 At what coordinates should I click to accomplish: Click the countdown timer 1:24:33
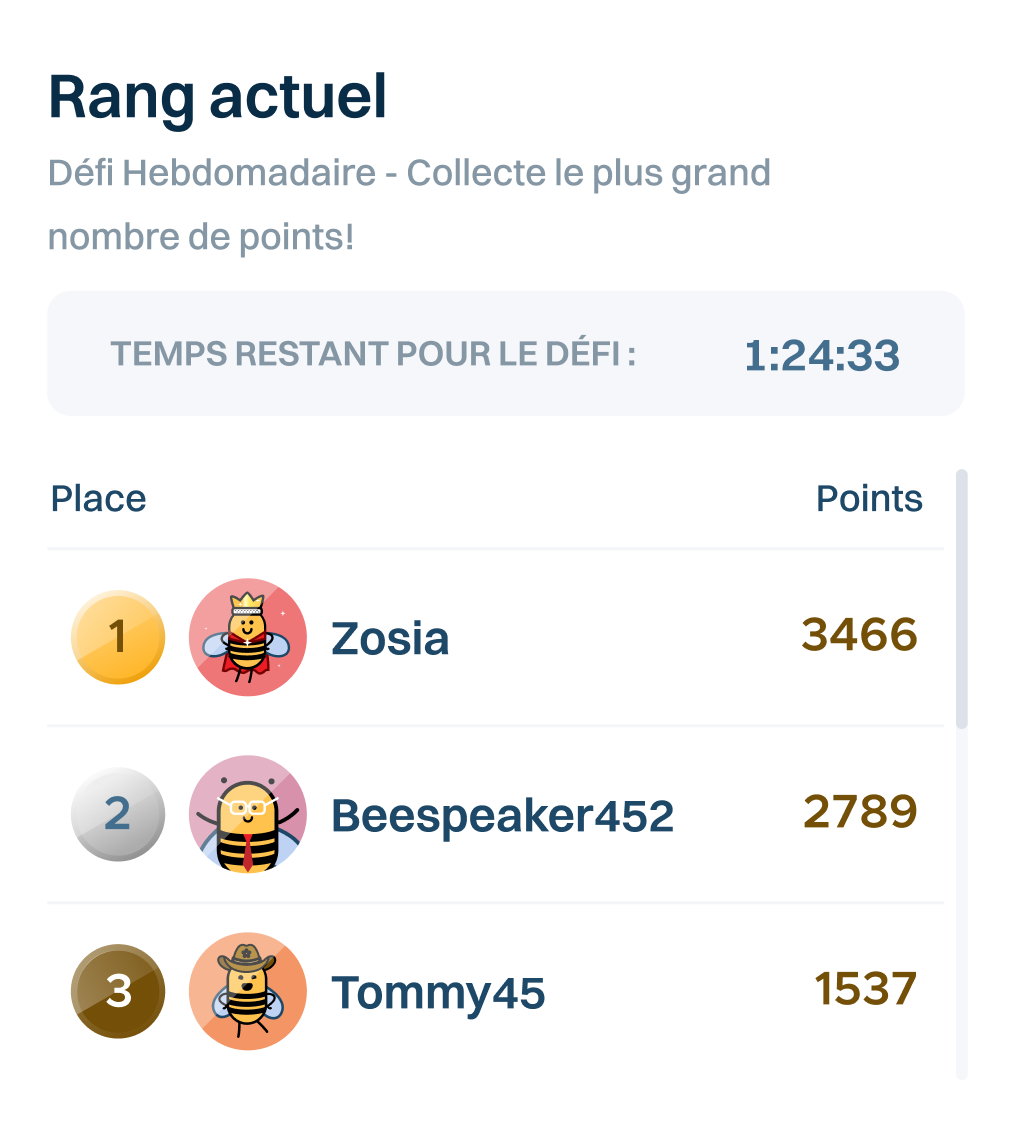point(822,355)
